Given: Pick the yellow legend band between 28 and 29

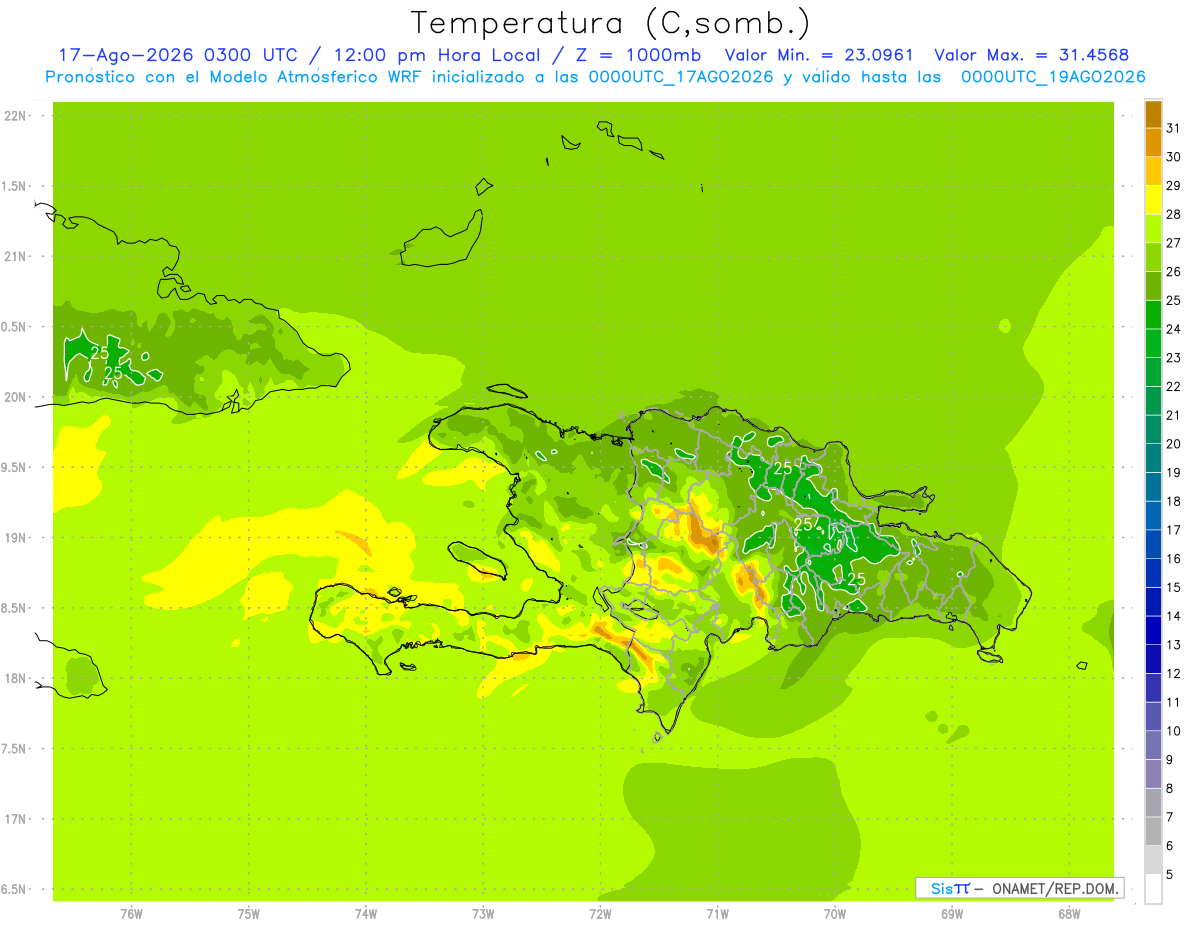Looking at the screenshot, I should coord(1153,200).
